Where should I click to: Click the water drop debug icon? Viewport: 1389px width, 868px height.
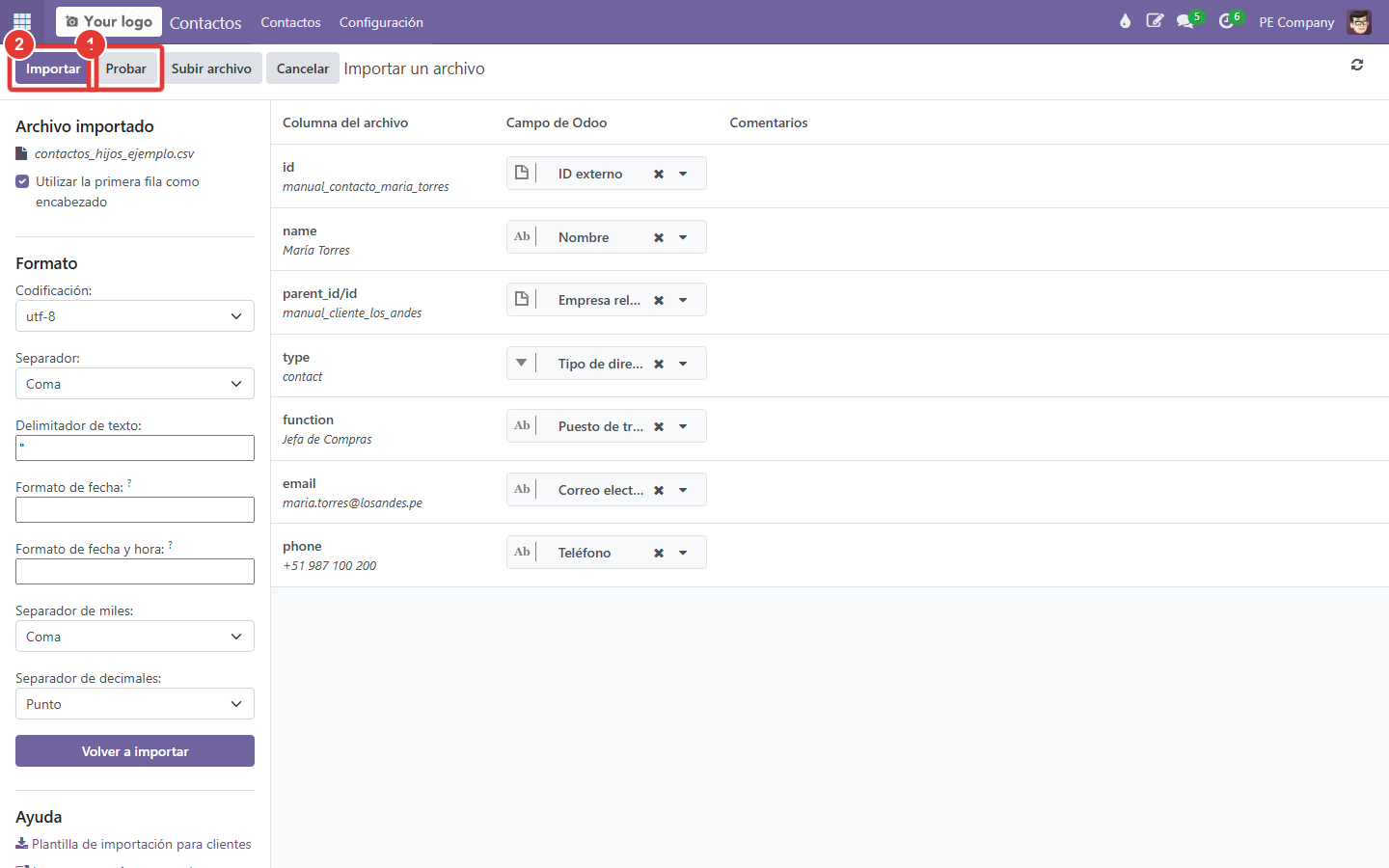click(1125, 21)
